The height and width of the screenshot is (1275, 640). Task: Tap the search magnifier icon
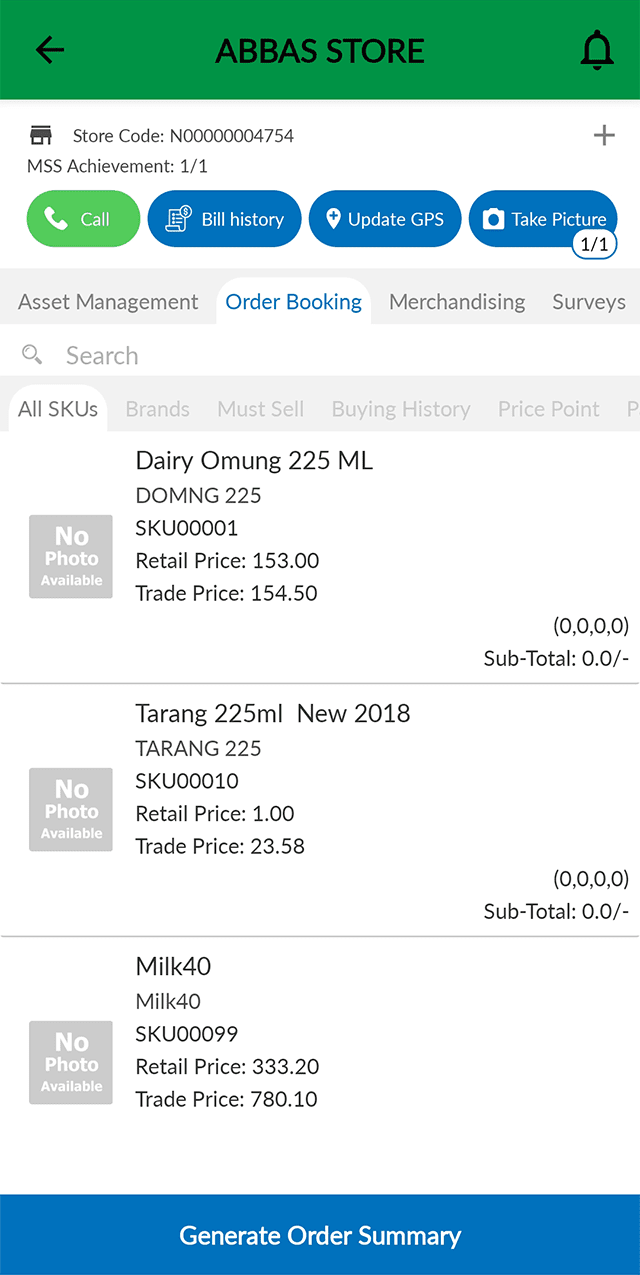click(32, 355)
